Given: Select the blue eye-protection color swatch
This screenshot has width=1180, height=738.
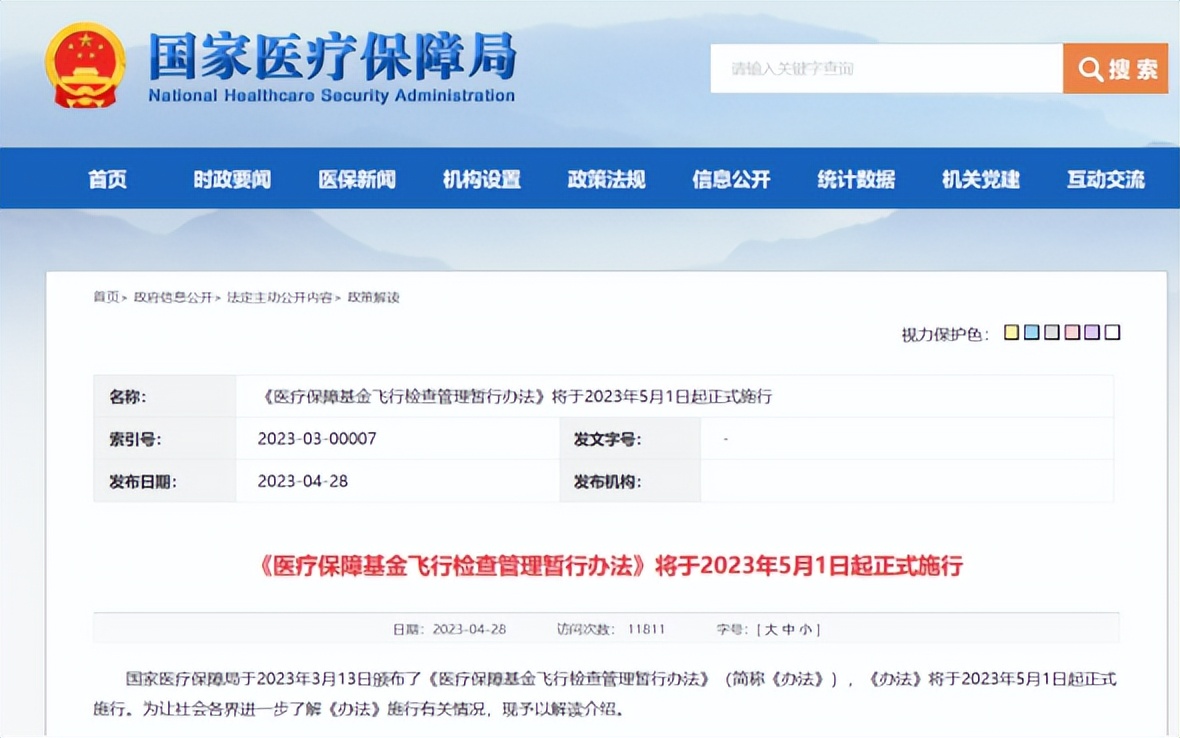Looking at the screenshot, I should (1031, 332).
